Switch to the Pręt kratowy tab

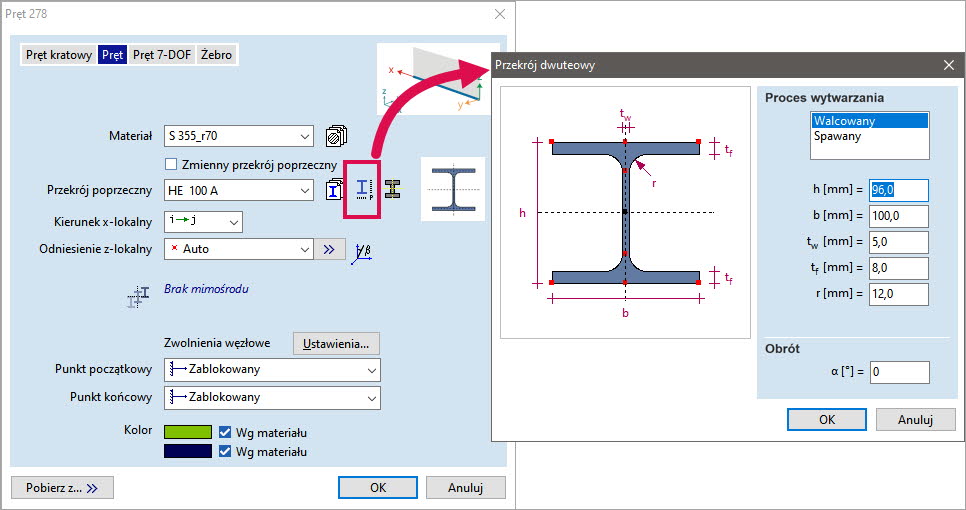59,55
